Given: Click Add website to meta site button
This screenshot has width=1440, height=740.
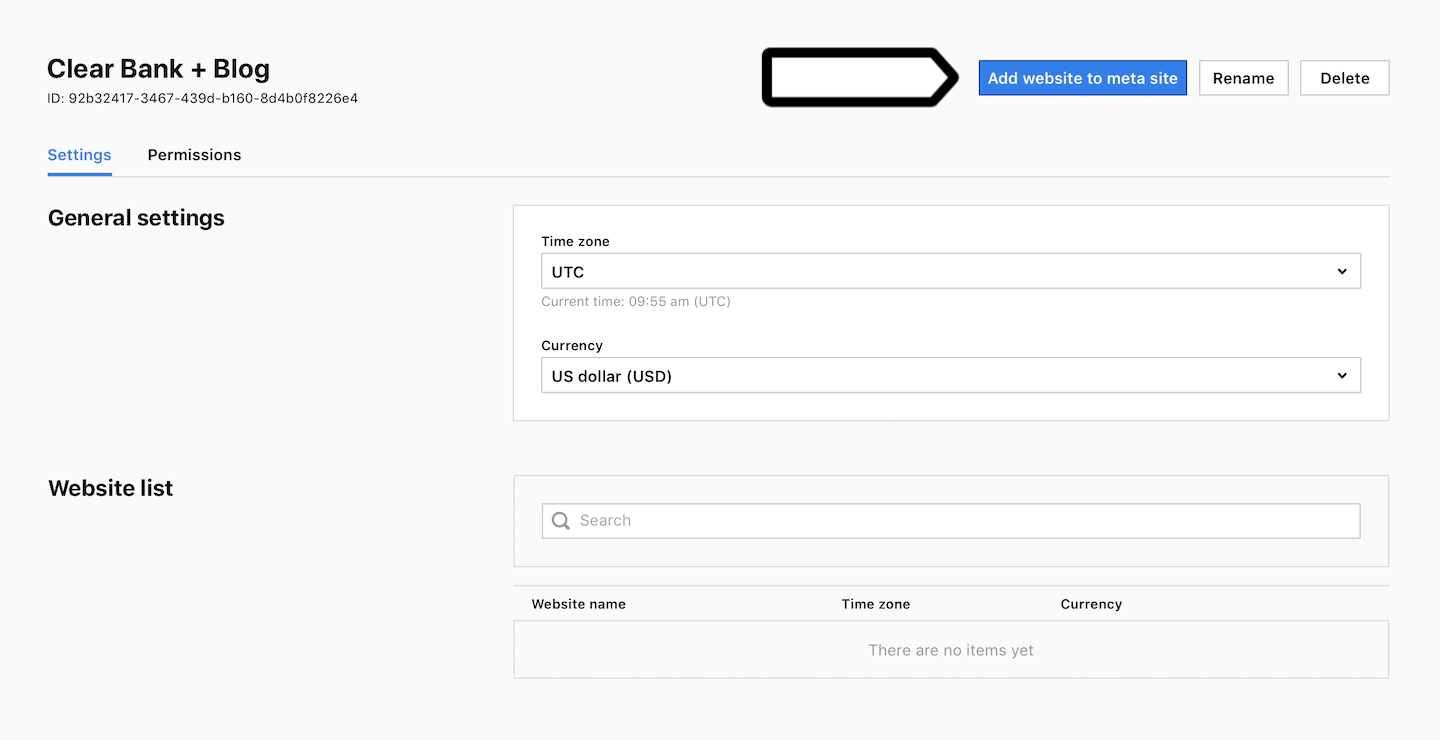Looking at the screenshot, I should (x=1082, y=78).
